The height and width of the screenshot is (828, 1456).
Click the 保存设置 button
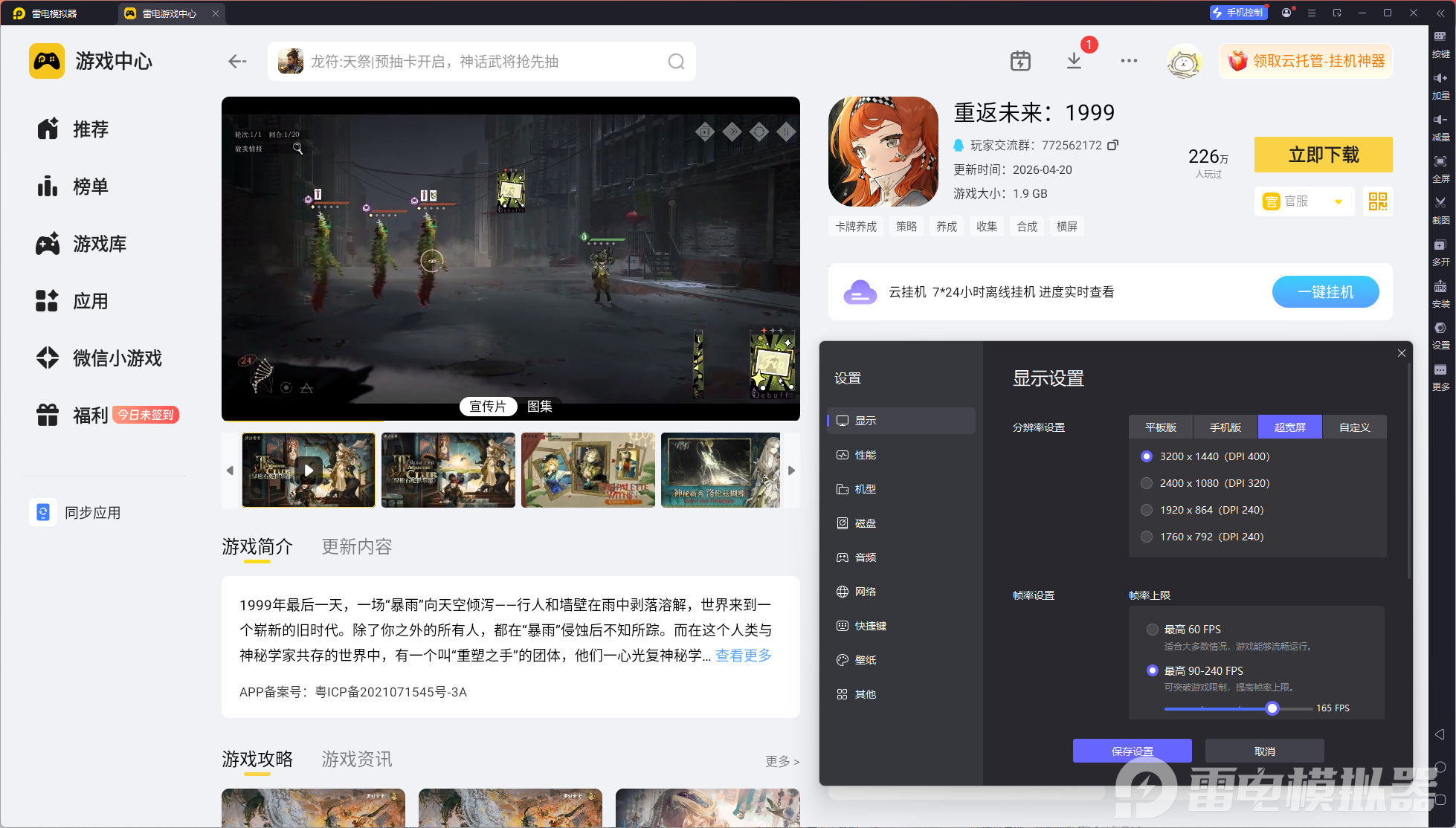coord(1132,751)
